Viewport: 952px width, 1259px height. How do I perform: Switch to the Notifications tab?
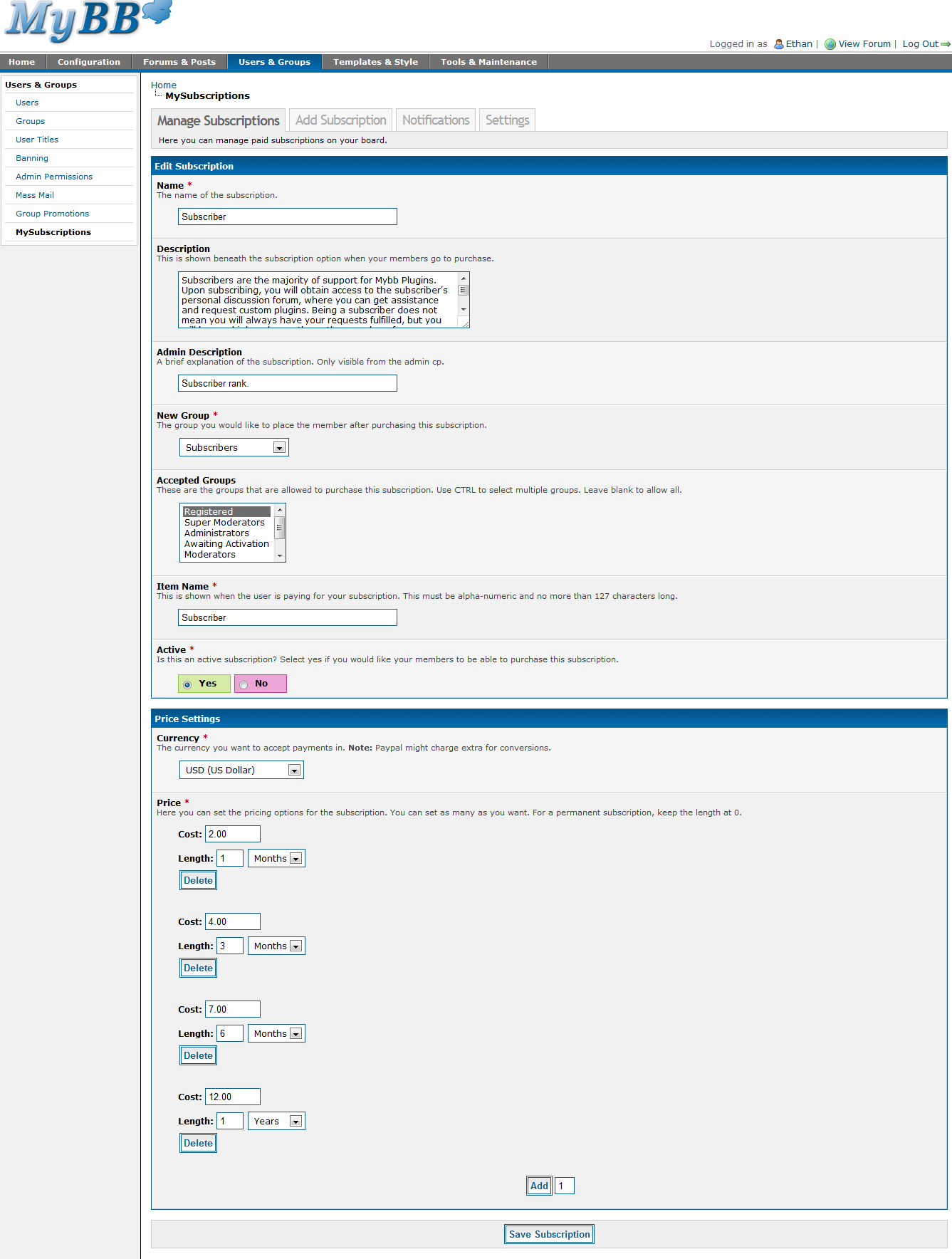[x=436, y=120]
